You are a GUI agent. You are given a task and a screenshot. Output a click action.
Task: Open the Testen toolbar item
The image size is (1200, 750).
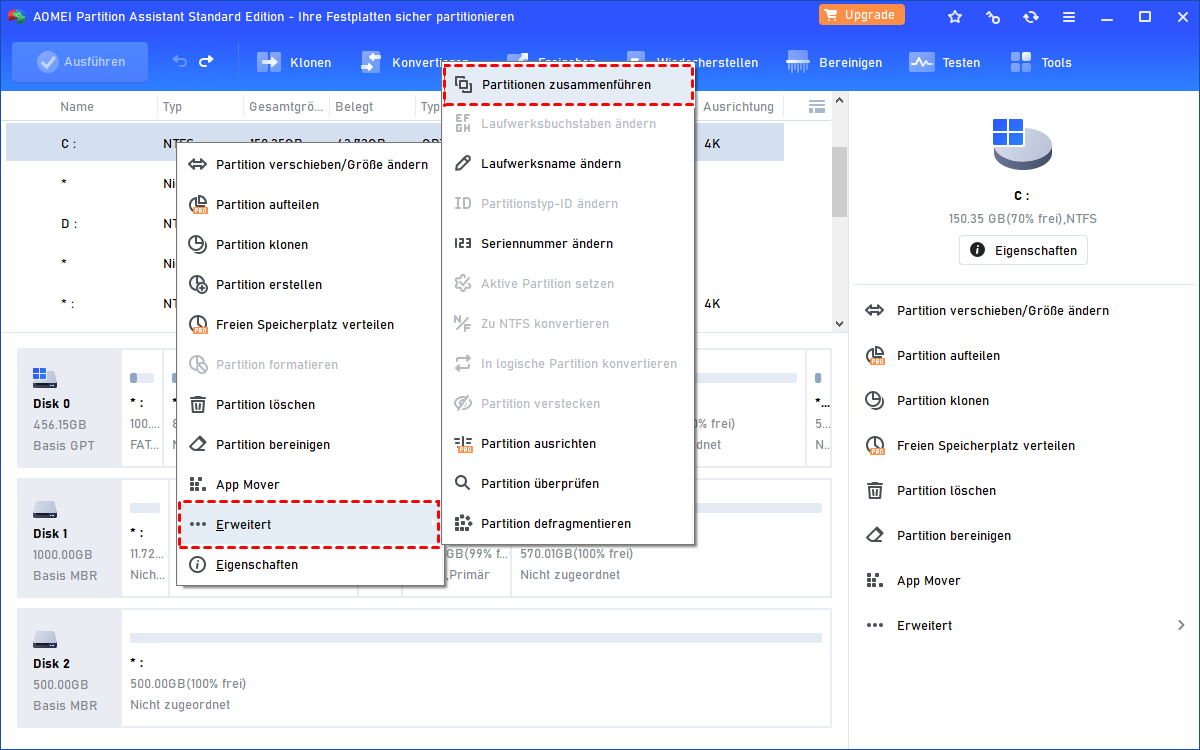[945, 62]
